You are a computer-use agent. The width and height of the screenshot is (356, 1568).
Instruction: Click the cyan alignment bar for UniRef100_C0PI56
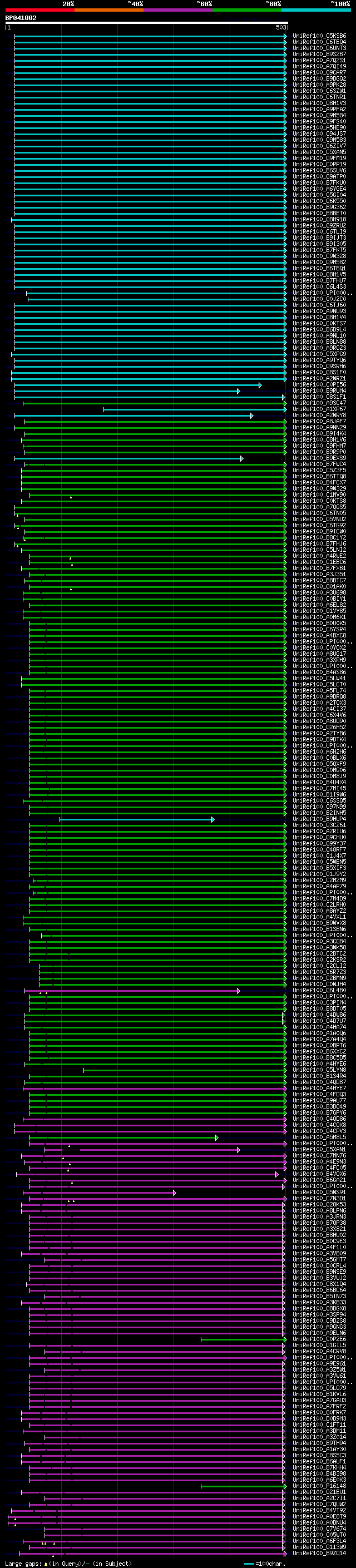pos(138,385)
